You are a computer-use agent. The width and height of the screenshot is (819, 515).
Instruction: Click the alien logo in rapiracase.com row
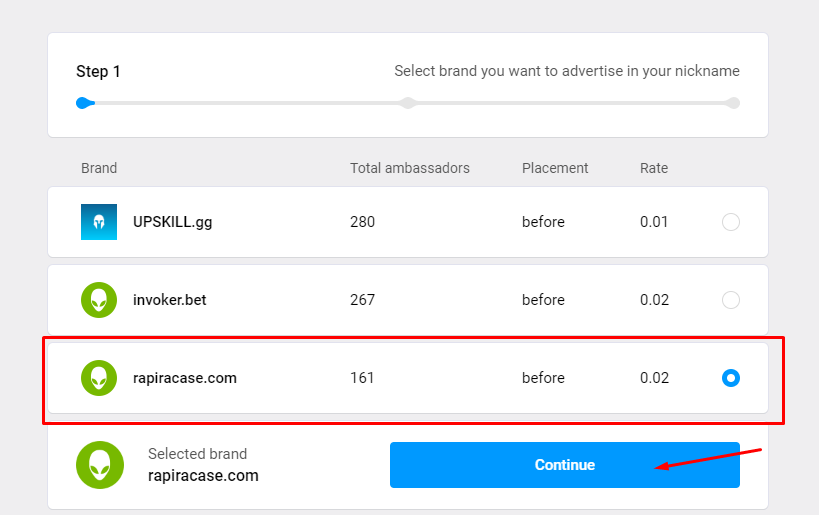99,378
